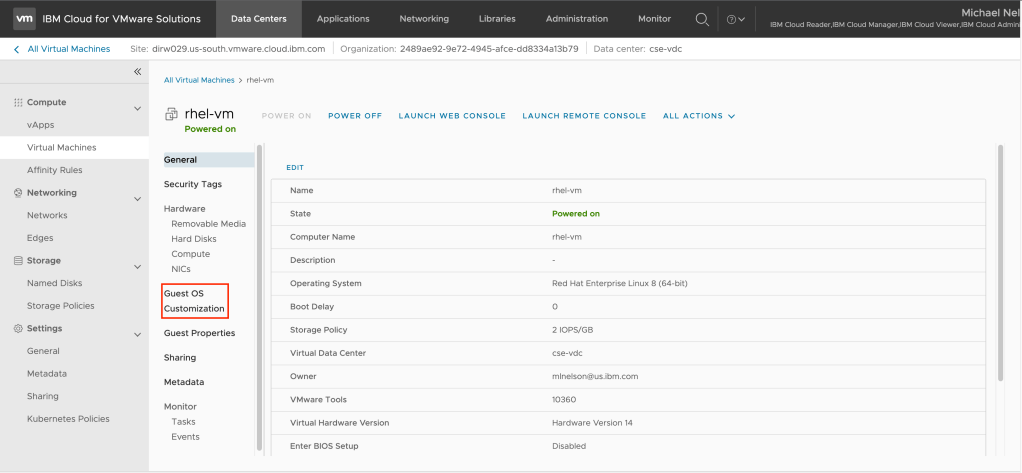Expand the ALL ACTIONS dropdown
The height and width of the screenshot is (473, 1022).
point(698,116)
